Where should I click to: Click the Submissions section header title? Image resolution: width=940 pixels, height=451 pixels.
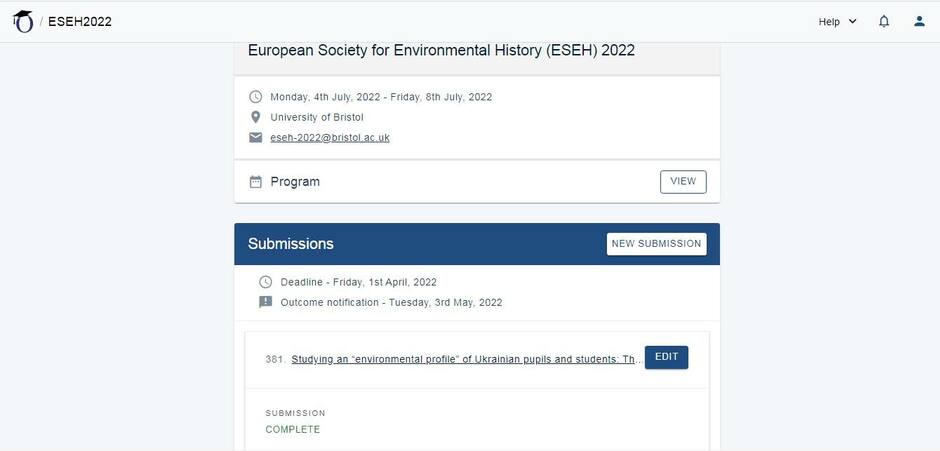tap(291, 244)
